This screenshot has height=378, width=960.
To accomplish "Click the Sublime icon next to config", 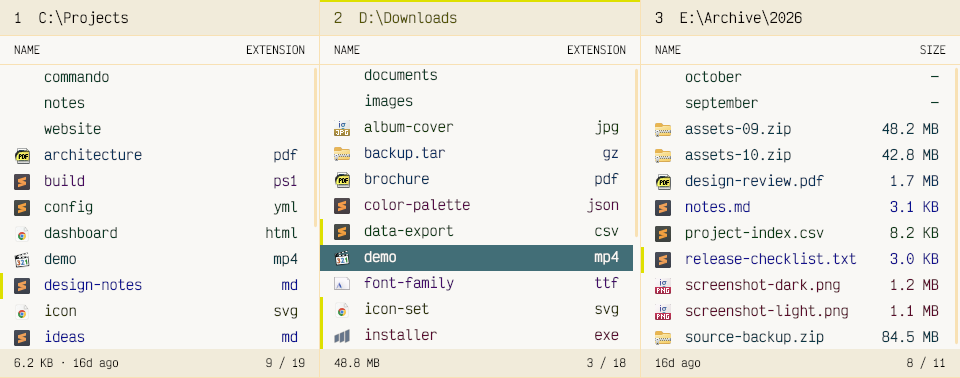I will pos(22,208).
